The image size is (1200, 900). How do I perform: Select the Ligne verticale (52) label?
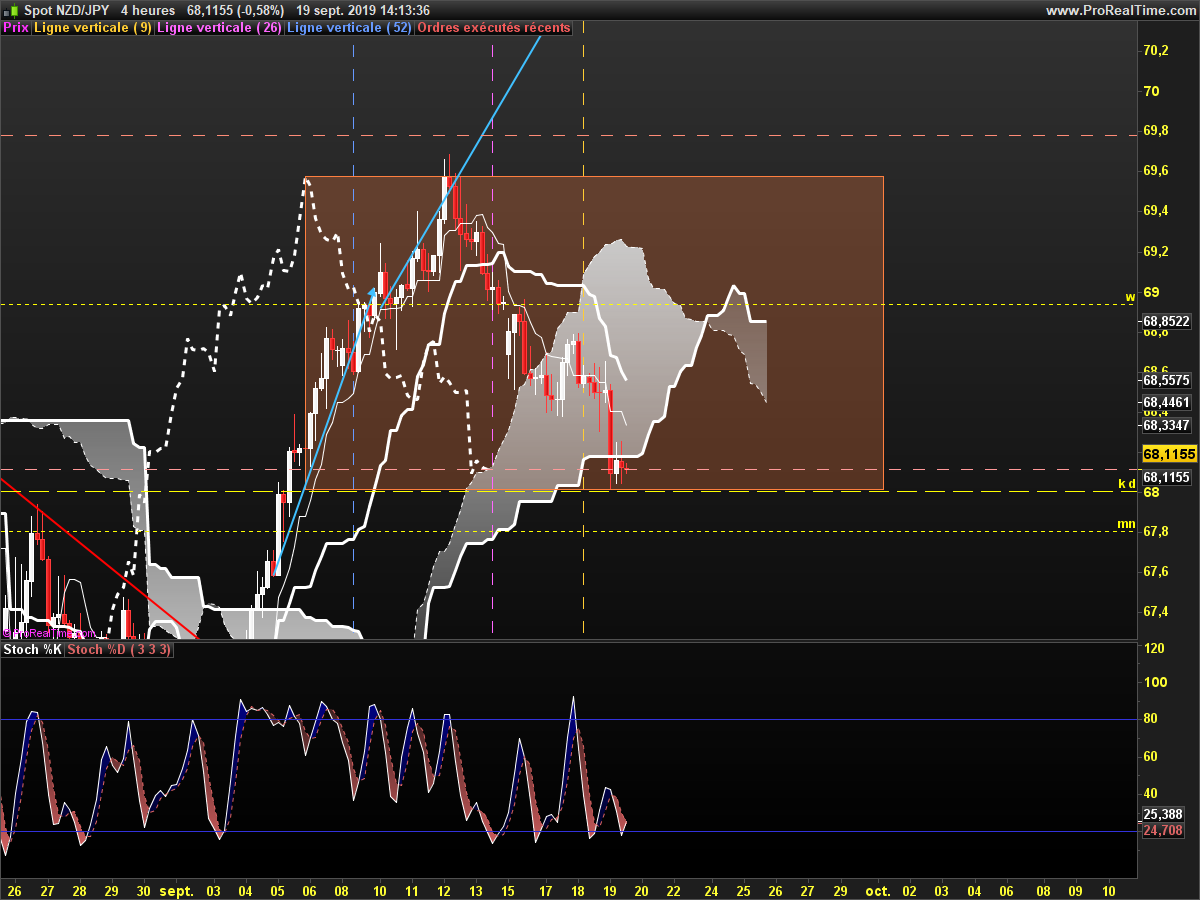point(348,28)
